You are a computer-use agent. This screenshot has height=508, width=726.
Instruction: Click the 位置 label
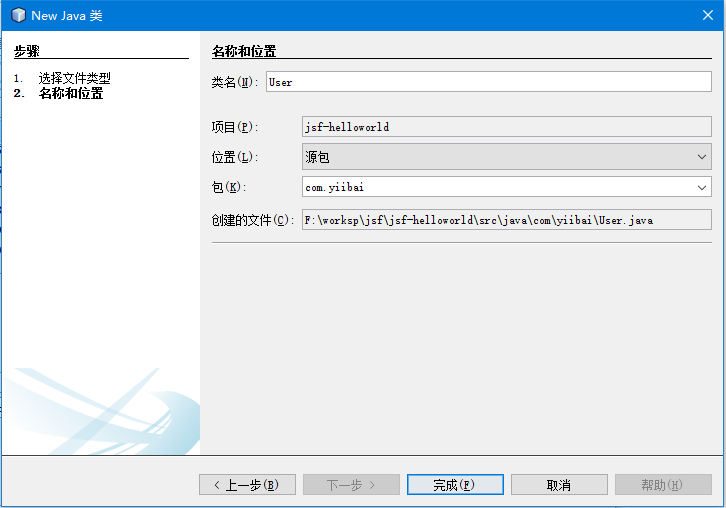(235, 157)
